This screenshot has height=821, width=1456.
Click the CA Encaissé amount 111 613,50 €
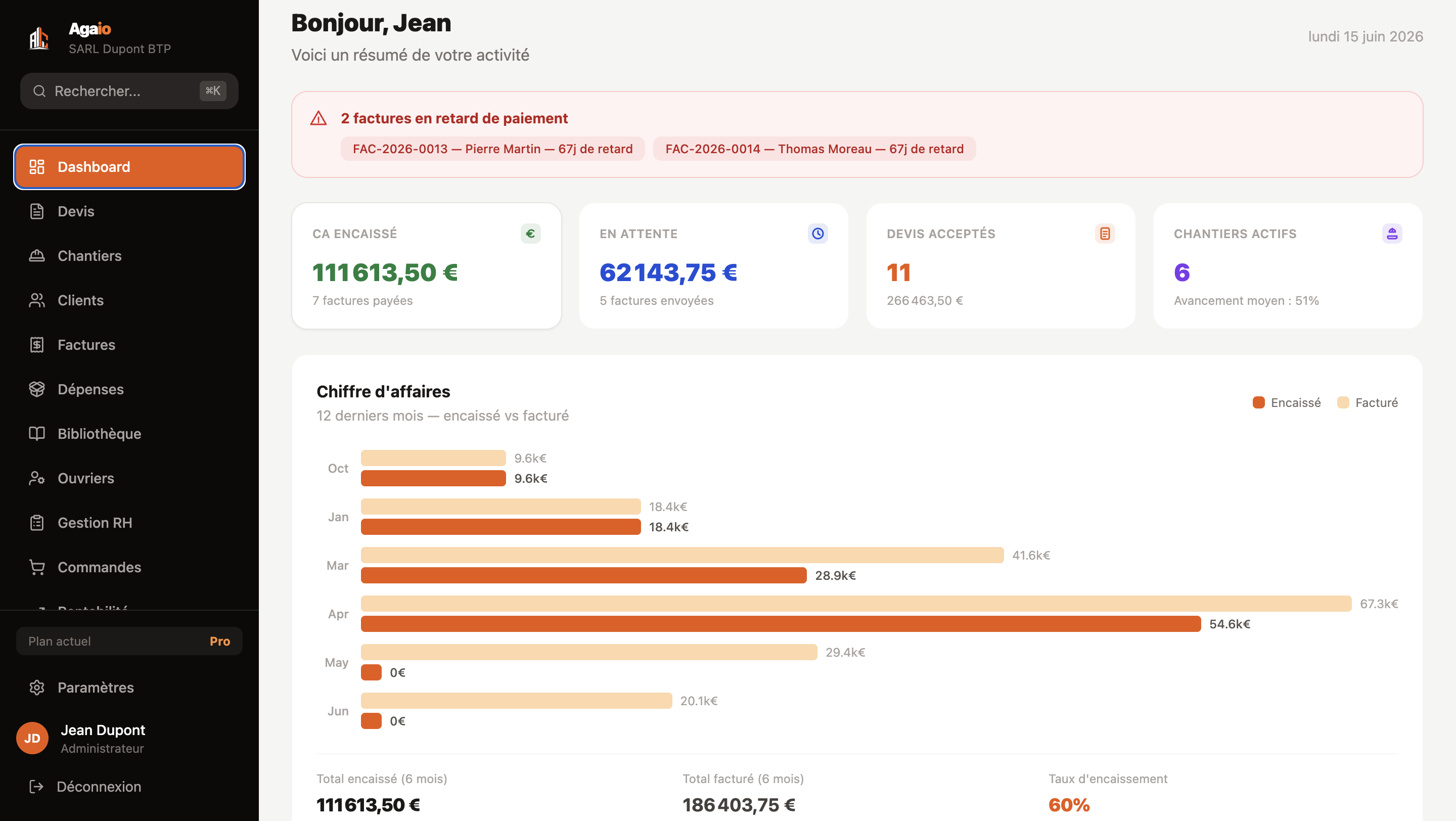tap(385, 272)
